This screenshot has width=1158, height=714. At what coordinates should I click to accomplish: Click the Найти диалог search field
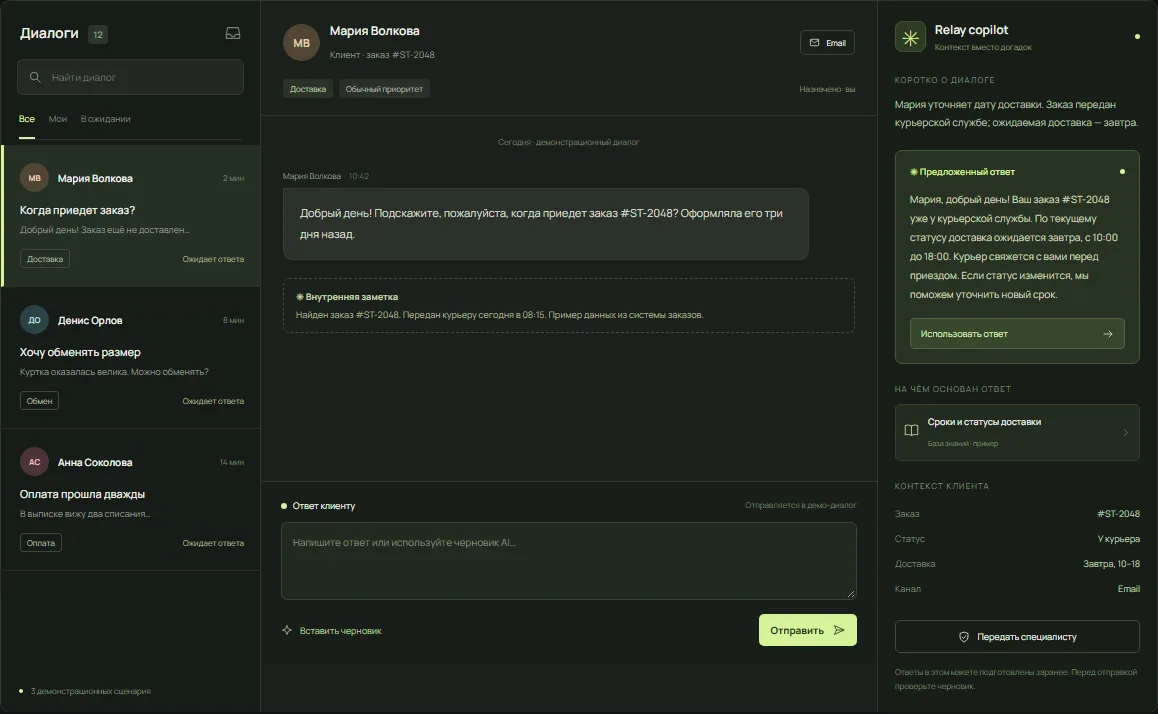point(131,77)
